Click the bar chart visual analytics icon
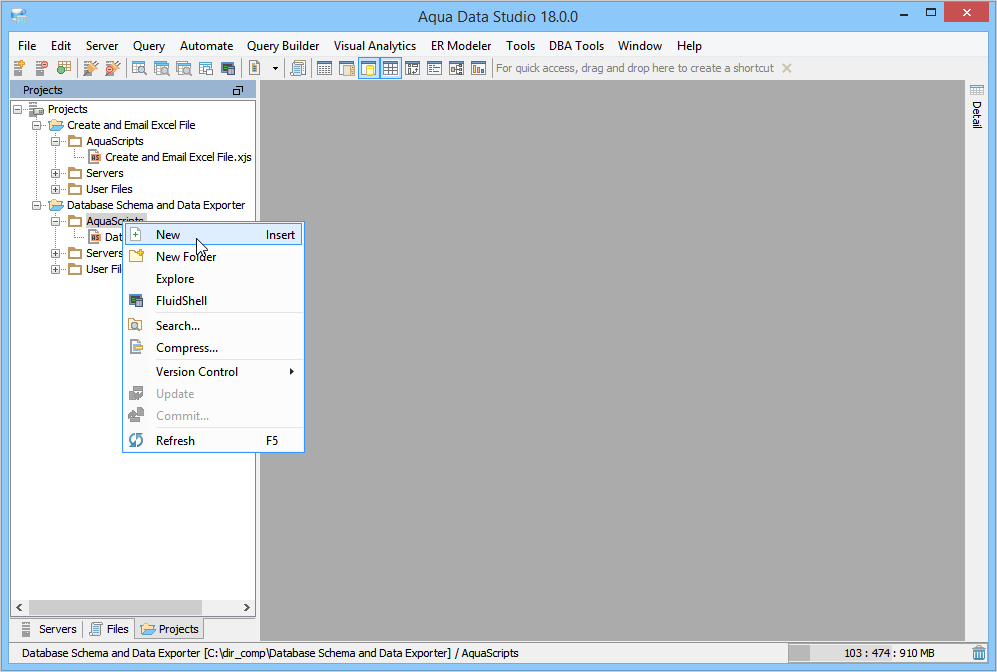This screenshot has height=672, width=997. pyautogui.click(x=478, y=68)
